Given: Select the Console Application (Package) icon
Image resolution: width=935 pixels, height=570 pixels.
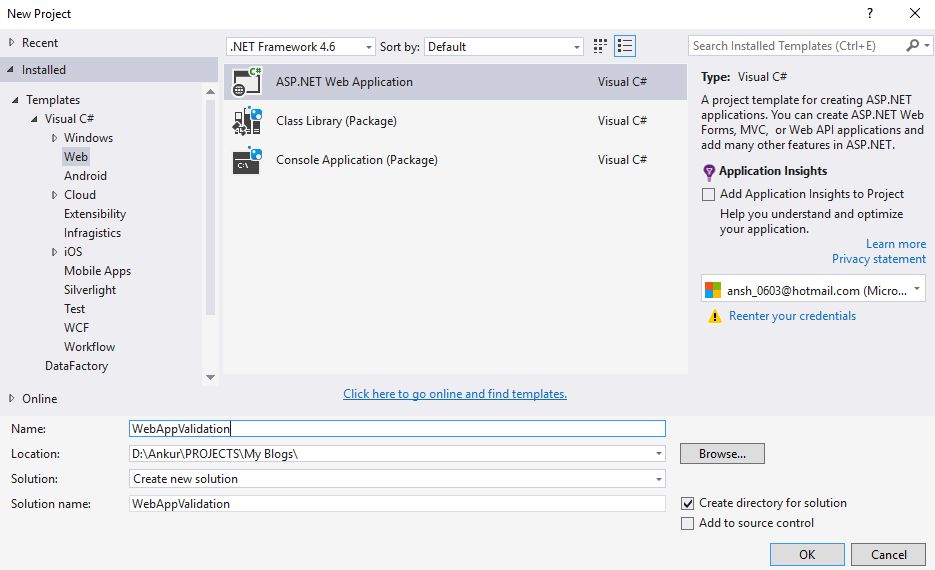Looking at the screenshot, I should click(x=247, y=160).
